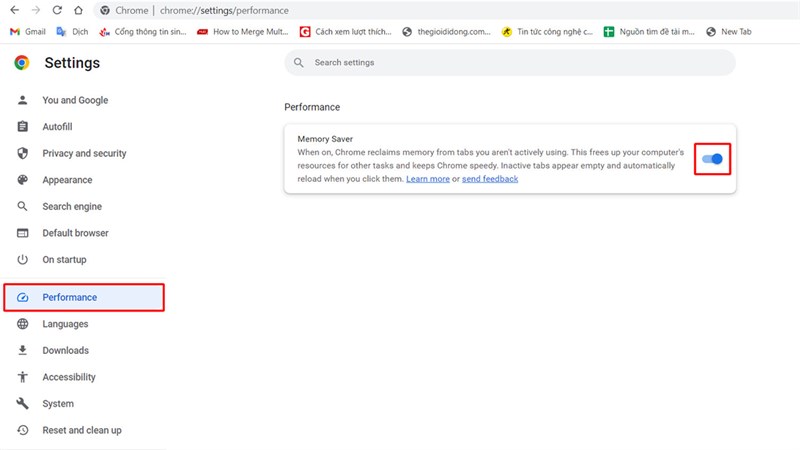Open the How to Merge Mult... bookmark
This screenshot has width=800, height=450.
[x=243, y=32]
